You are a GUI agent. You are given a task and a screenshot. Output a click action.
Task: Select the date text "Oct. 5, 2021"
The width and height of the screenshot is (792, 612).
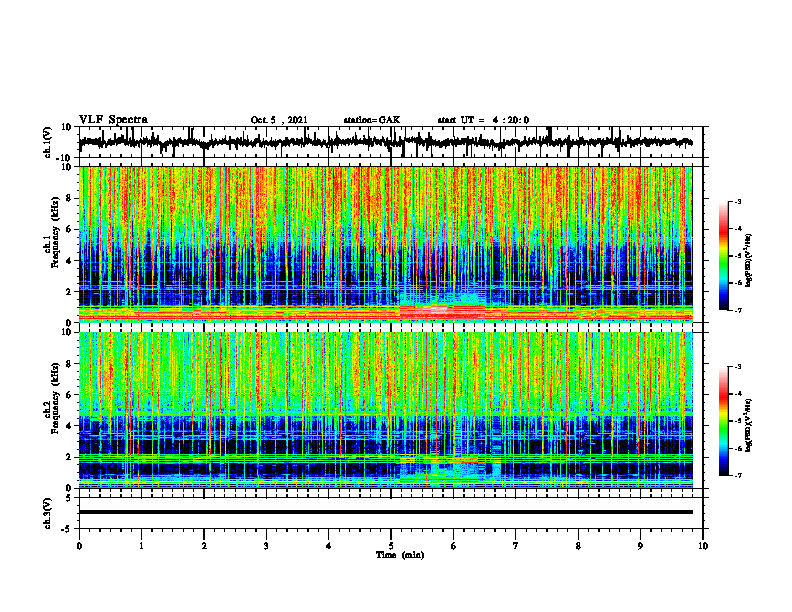tap(279, 120)
